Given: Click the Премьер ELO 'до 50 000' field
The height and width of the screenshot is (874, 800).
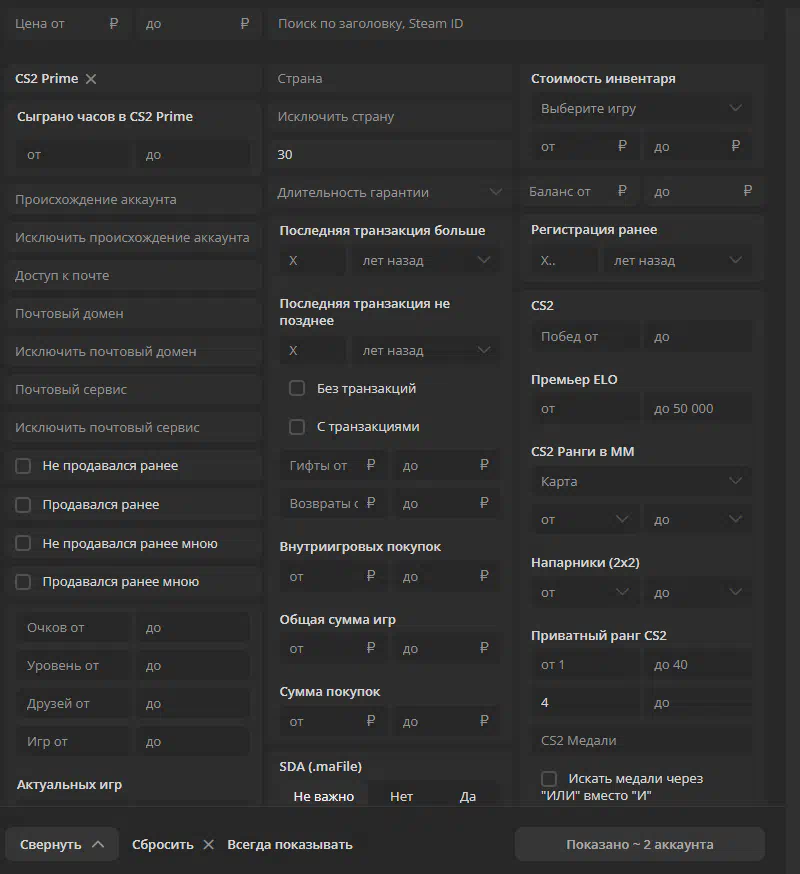Looking at the screenshot, I should (698, 409).
